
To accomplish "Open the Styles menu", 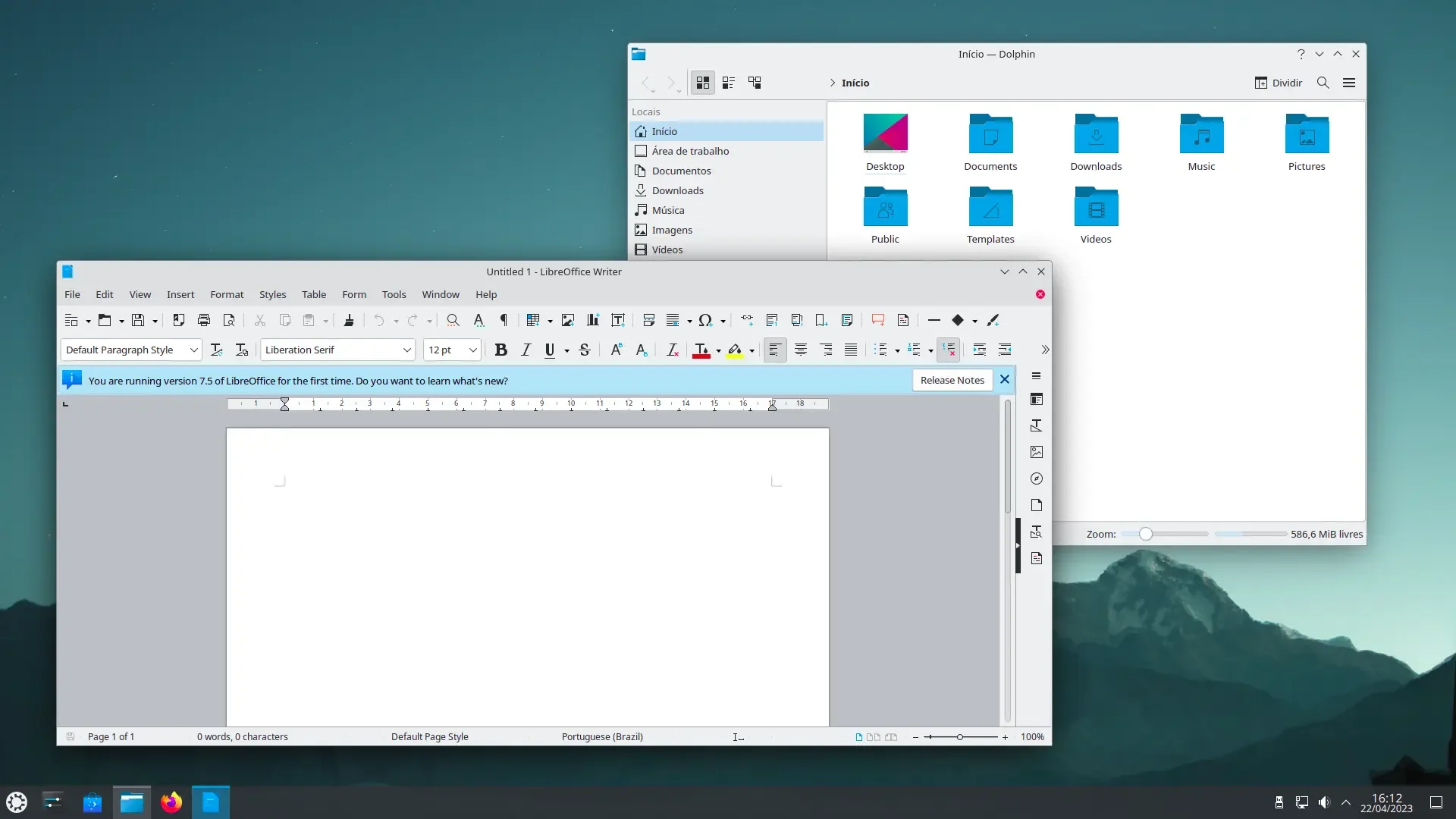I will (272, 294).
